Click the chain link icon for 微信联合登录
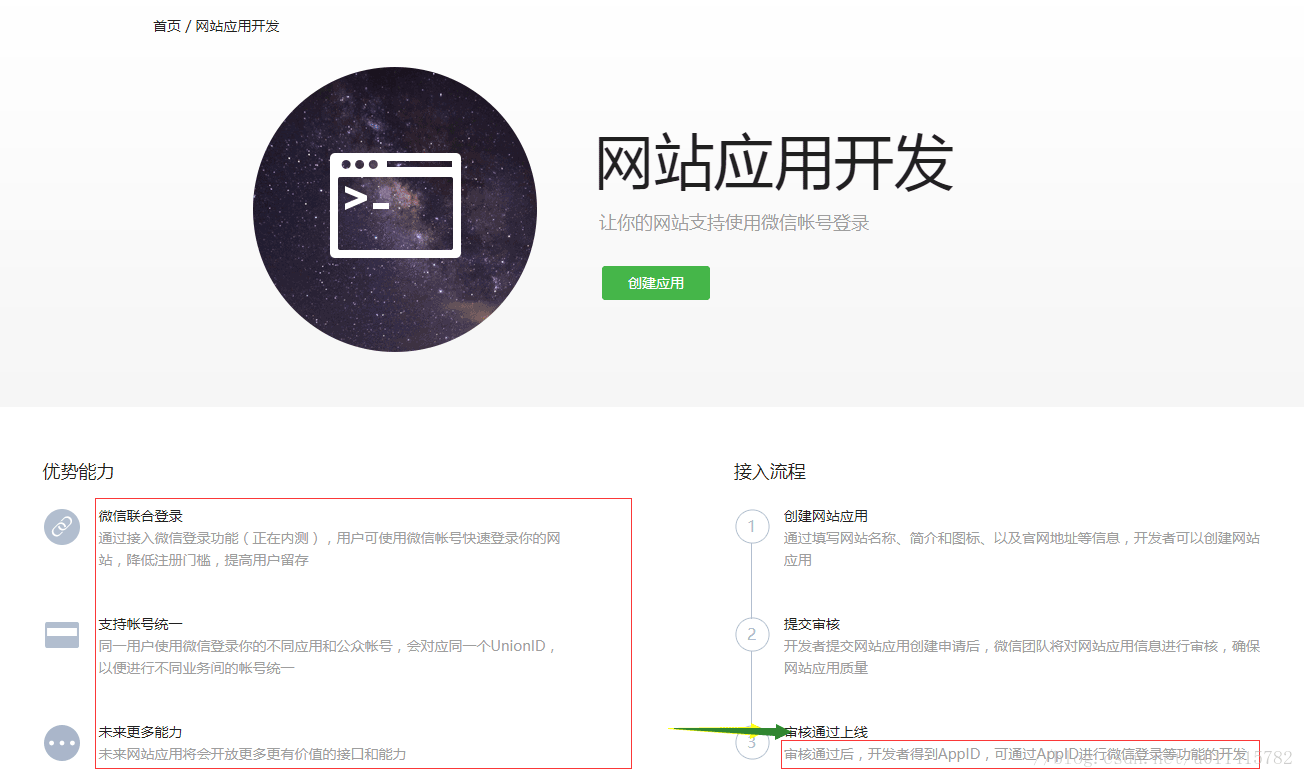 tap(62, 527)
